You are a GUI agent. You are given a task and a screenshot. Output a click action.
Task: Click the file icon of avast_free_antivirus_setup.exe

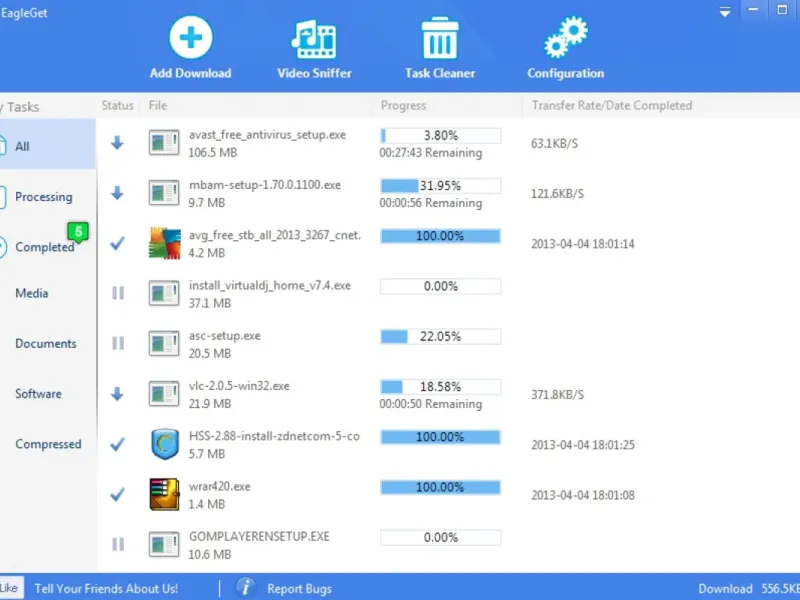(x=164, y=143)
